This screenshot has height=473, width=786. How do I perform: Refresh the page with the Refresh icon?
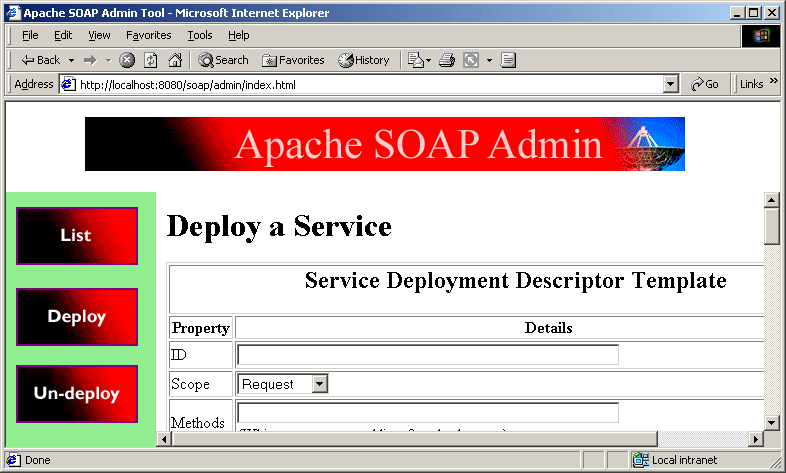point(150,60)
